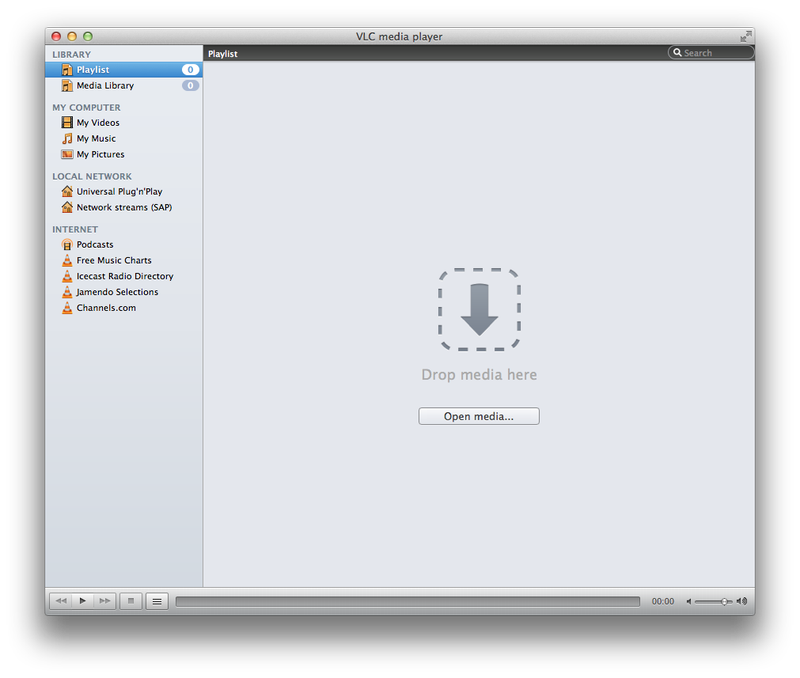Enter fullscreen with the title bar arrows
This screenshot has width=800, height=678.
pos(746,36)
